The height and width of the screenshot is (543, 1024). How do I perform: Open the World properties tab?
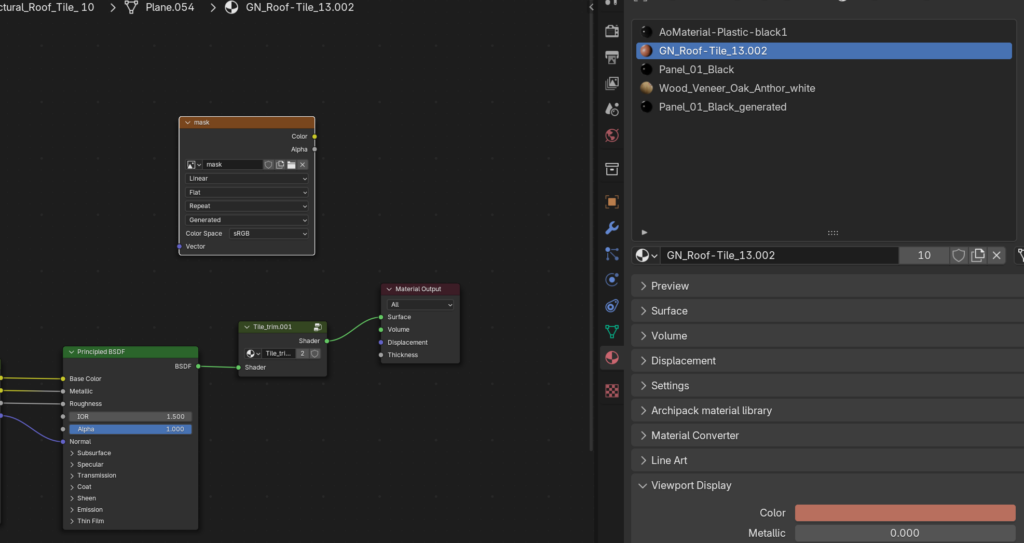pyautogui.click(x=612, y=135)
